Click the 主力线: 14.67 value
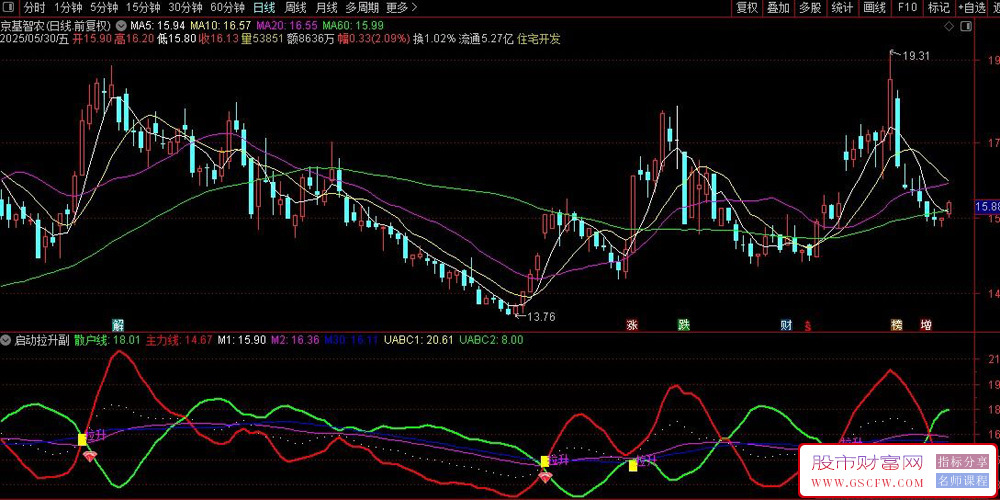Viewport: 1000px width, 500px height. pyautogui.click(x=179, y=340)
